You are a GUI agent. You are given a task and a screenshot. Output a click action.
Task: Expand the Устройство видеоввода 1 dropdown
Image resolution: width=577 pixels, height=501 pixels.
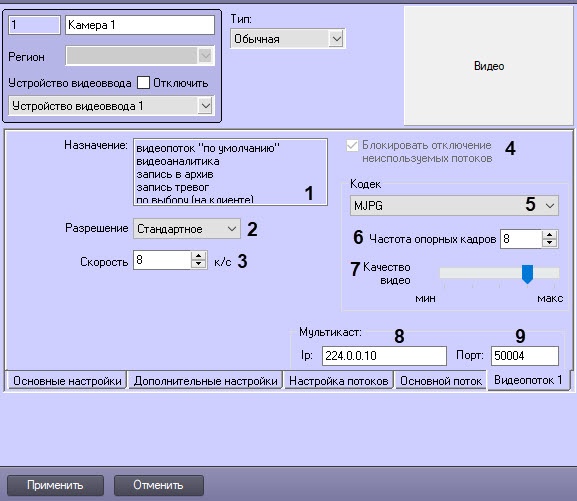coord(111,106)
